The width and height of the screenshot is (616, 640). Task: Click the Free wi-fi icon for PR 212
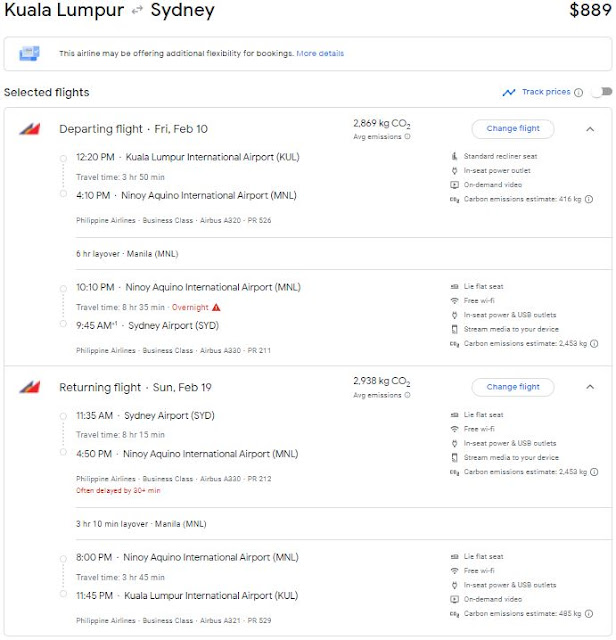pyautogui.click(x=454, y=429)
